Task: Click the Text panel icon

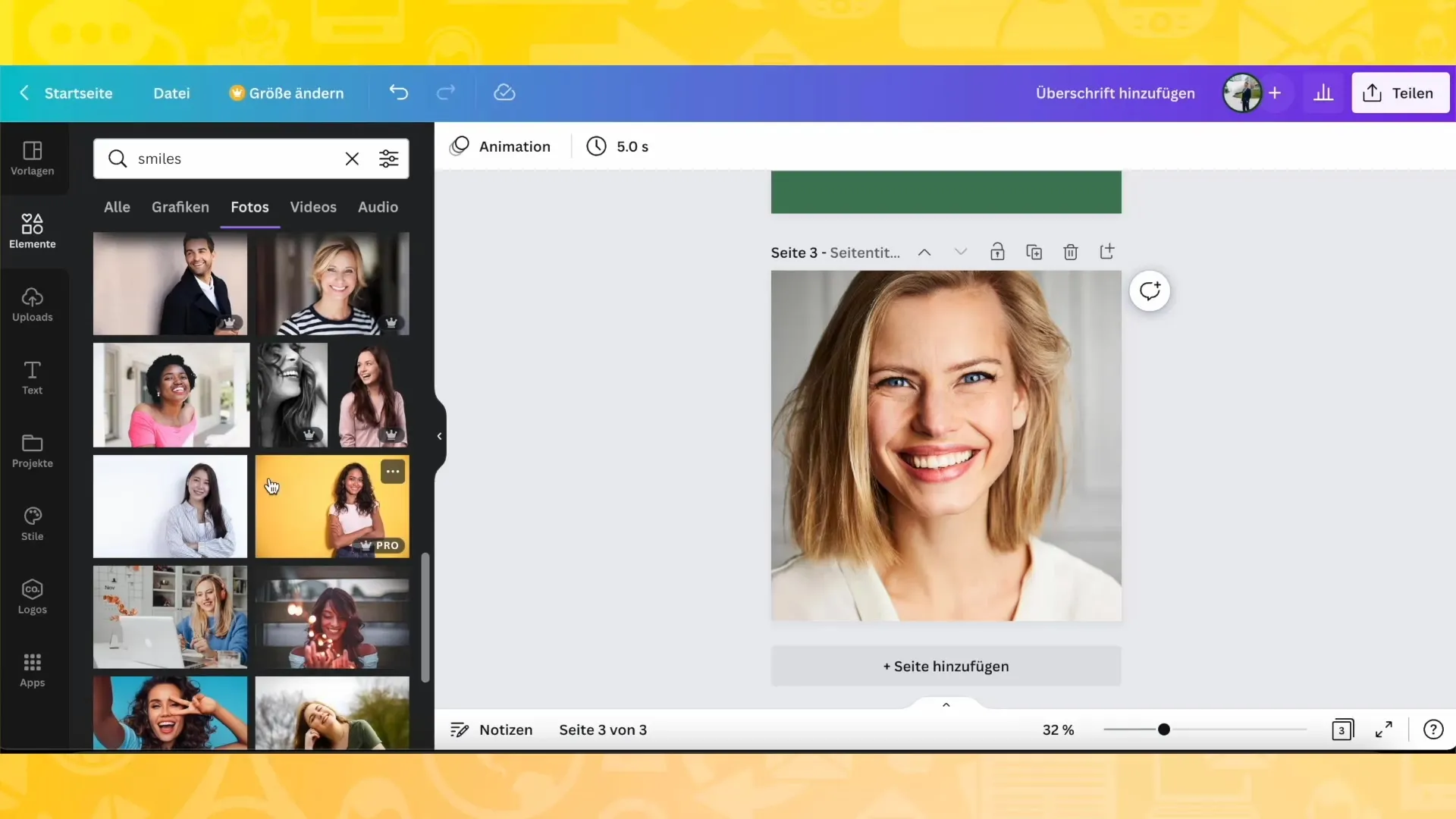Action: coord(32,377)
